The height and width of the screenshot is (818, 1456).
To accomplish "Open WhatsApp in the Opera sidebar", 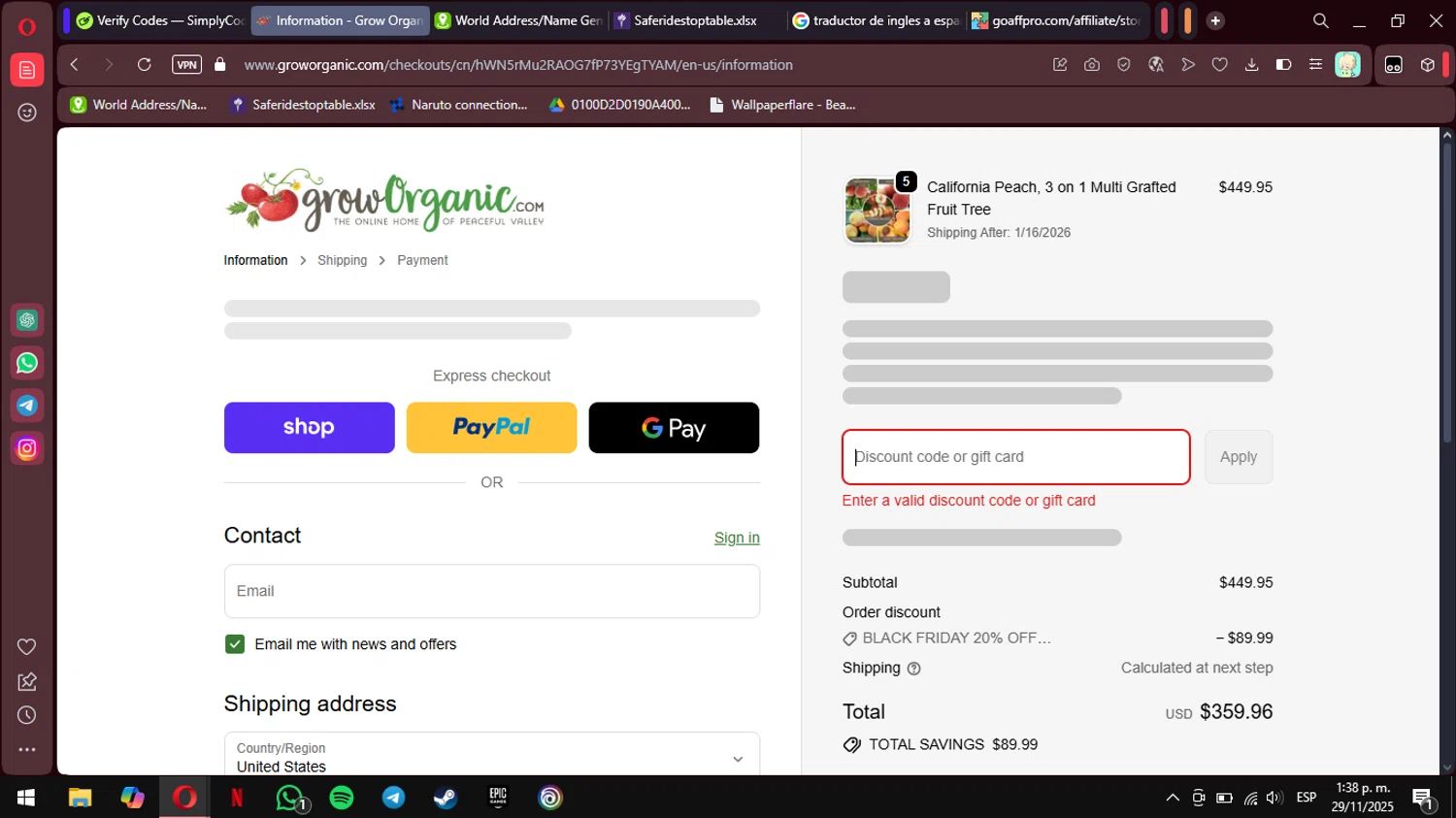I will point(27,363).
